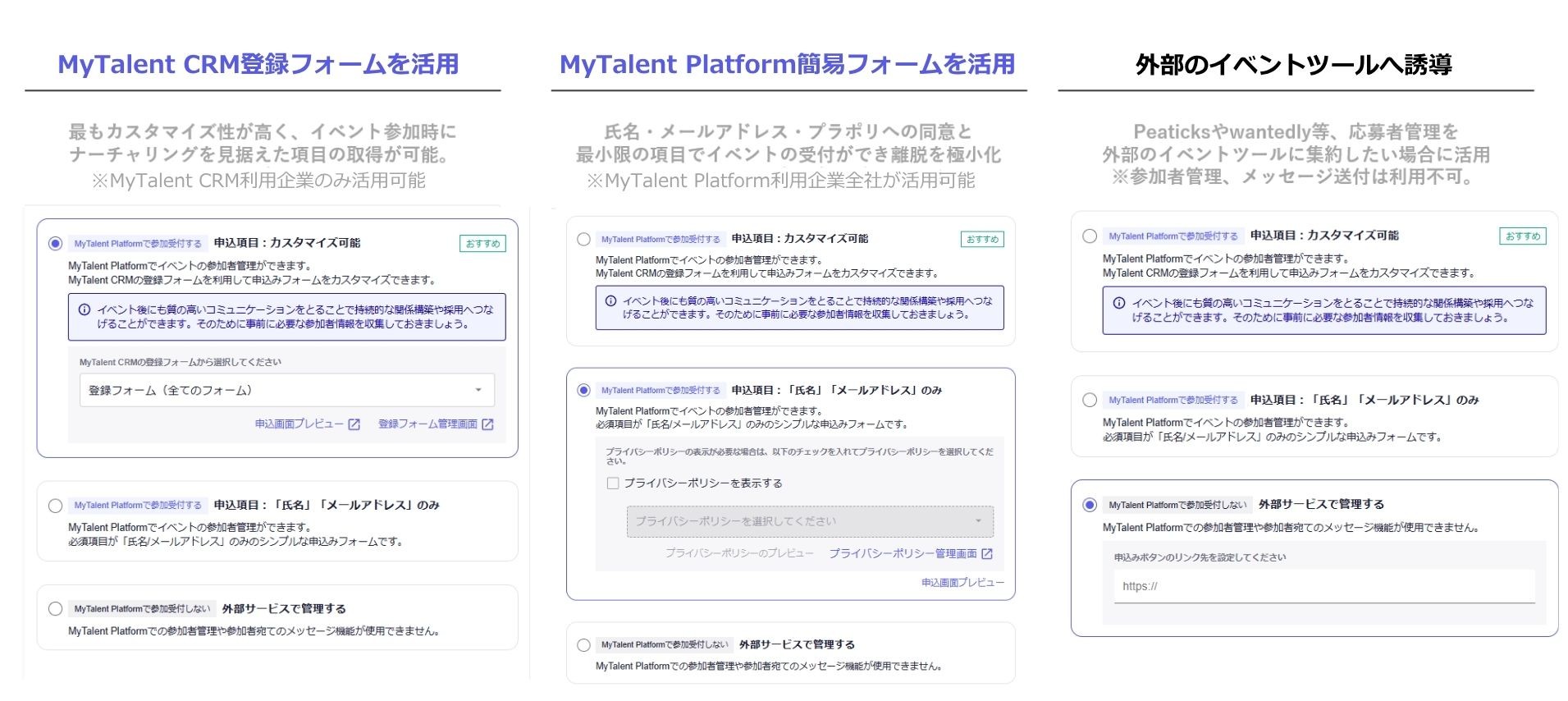Click the external-link icon beside プライバシーポリシー管理画面
The image size is (1568, 701).
click(x=987, y=554)
